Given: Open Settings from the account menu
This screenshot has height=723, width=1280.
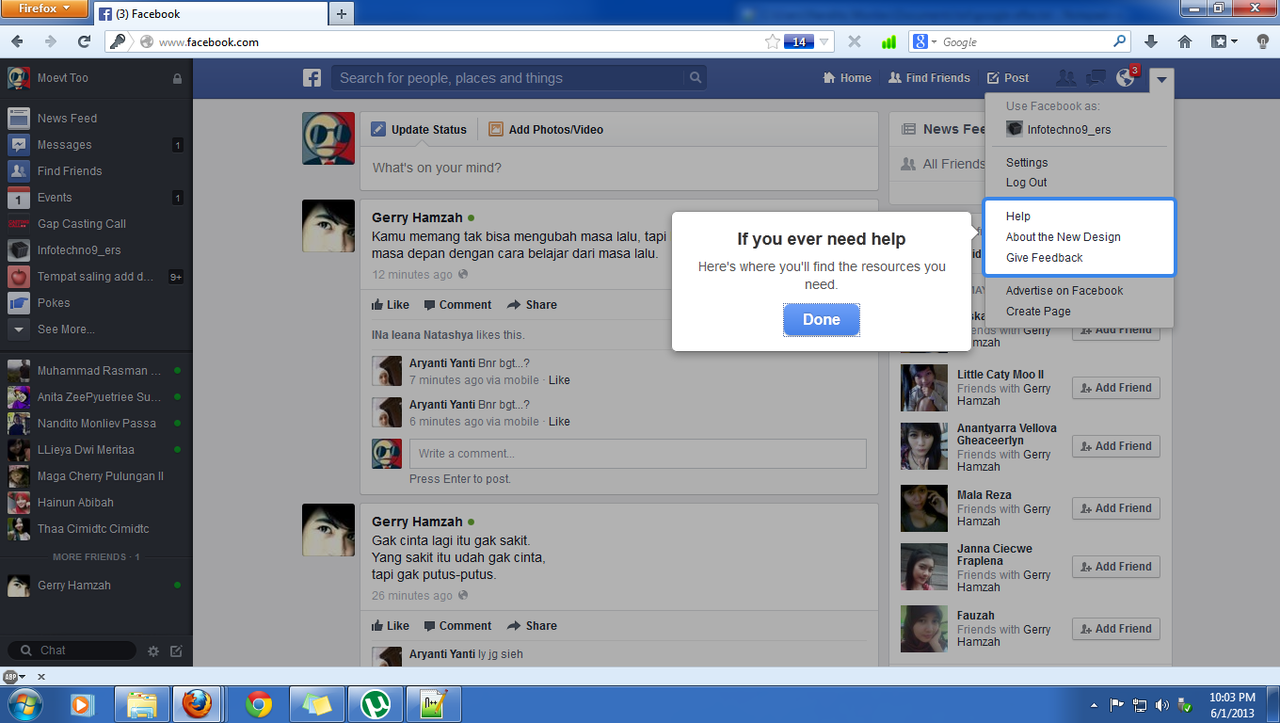Looking at the screenshot, I should 1027,162.
